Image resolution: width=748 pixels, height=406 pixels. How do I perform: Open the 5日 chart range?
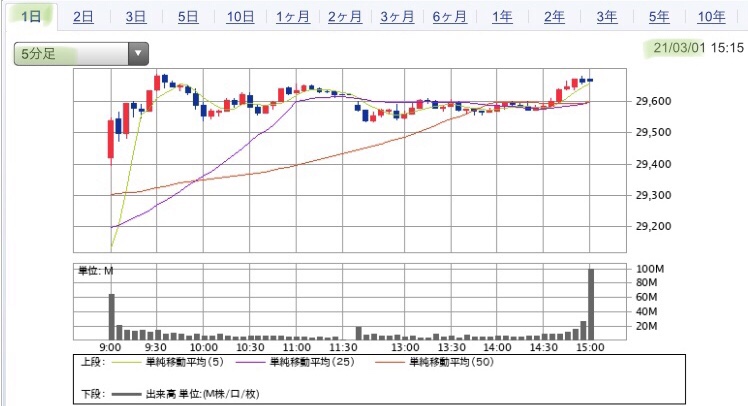pyautogui.click(x=188, y=17)
